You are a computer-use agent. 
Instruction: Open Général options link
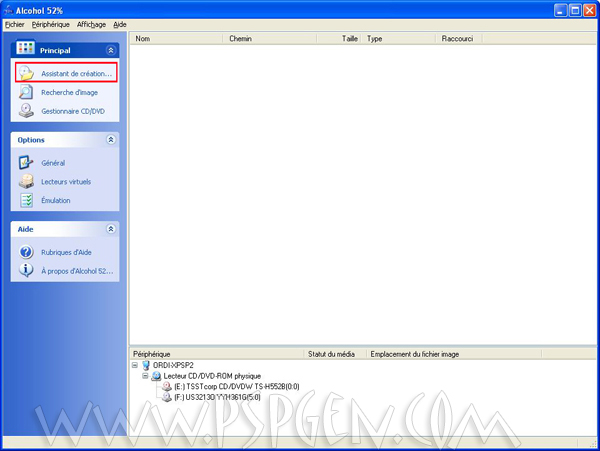pos(53,163)
